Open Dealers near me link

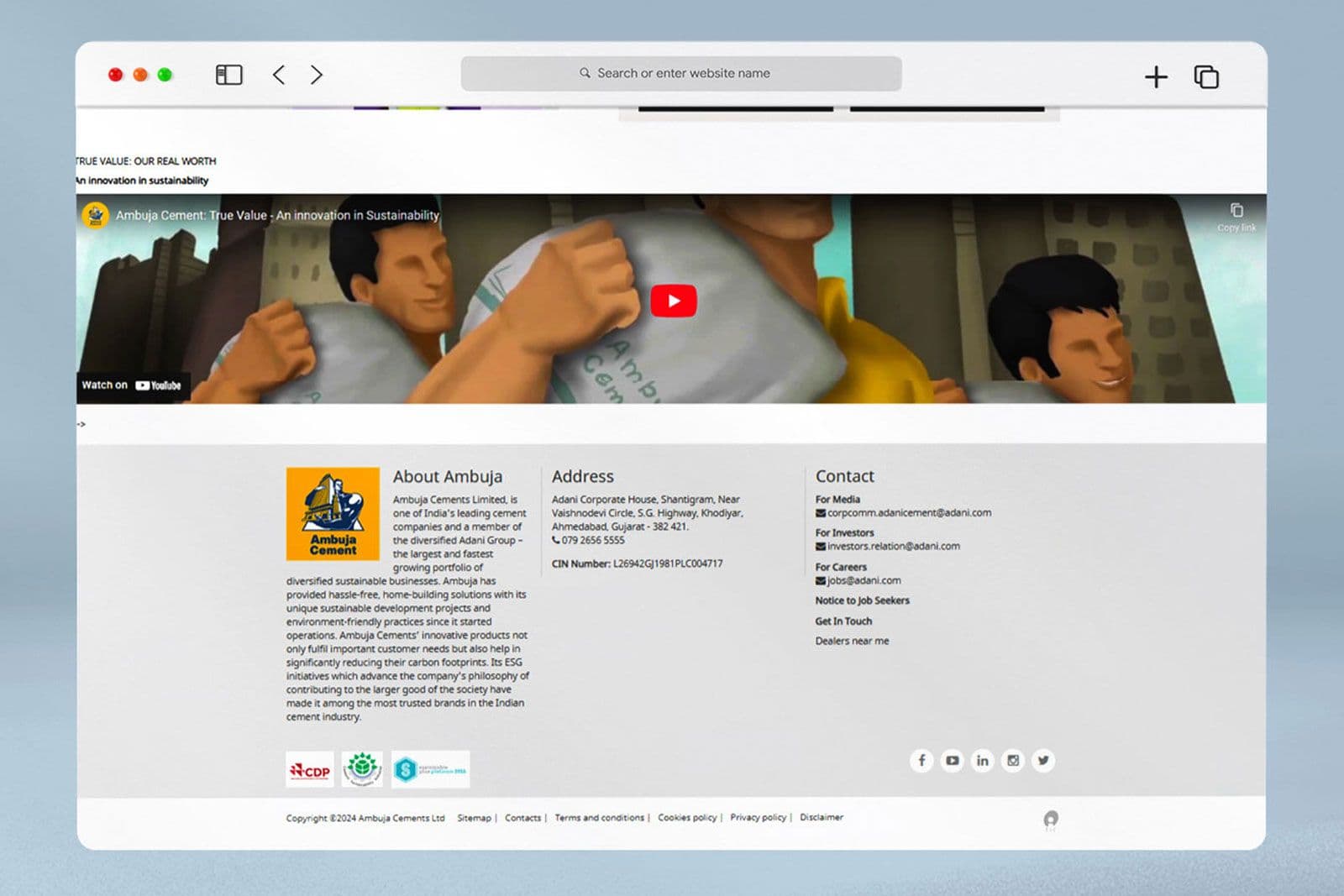pos(852,641)
